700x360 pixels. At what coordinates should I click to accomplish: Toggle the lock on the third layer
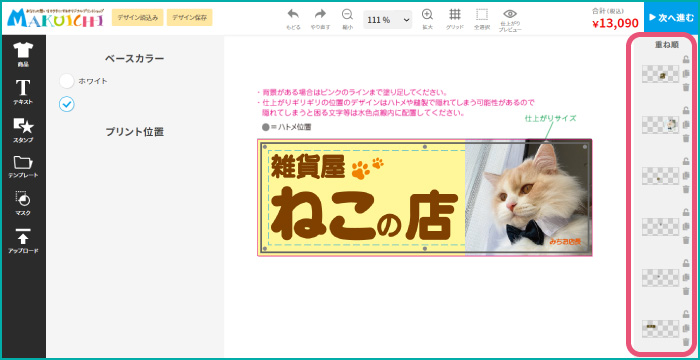tap(686, 162)
